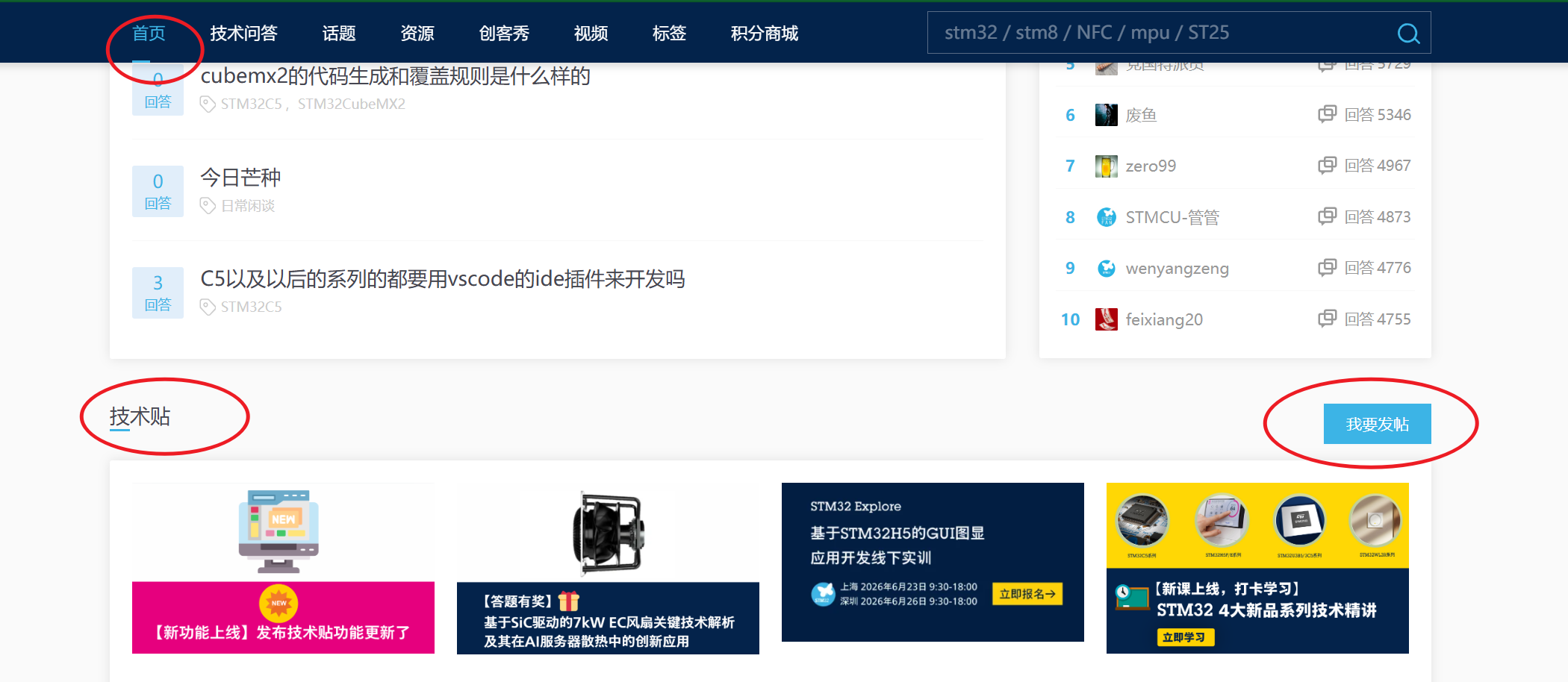Click feixiang20's avatar image
This screenshot has height=682, width=1568.
(x=1106, y=319)
